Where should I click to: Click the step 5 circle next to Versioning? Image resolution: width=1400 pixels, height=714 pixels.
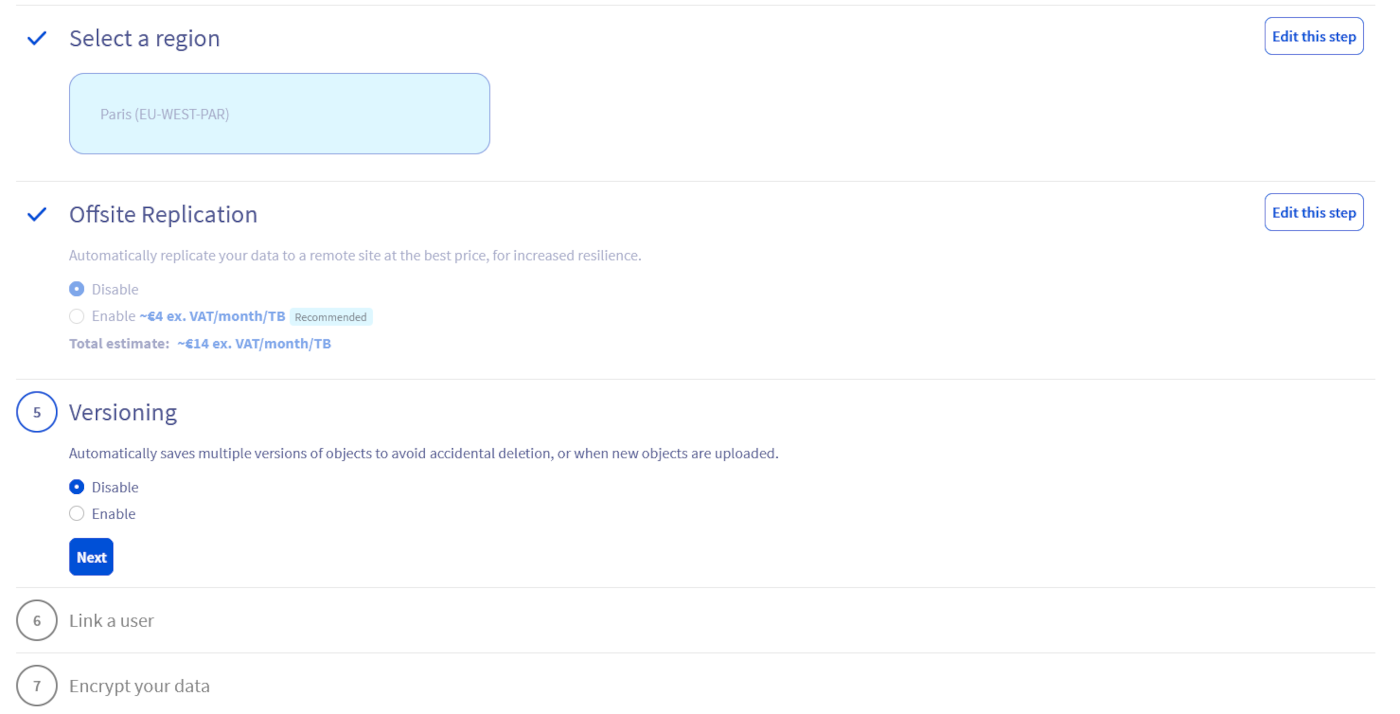pos(36,411)
